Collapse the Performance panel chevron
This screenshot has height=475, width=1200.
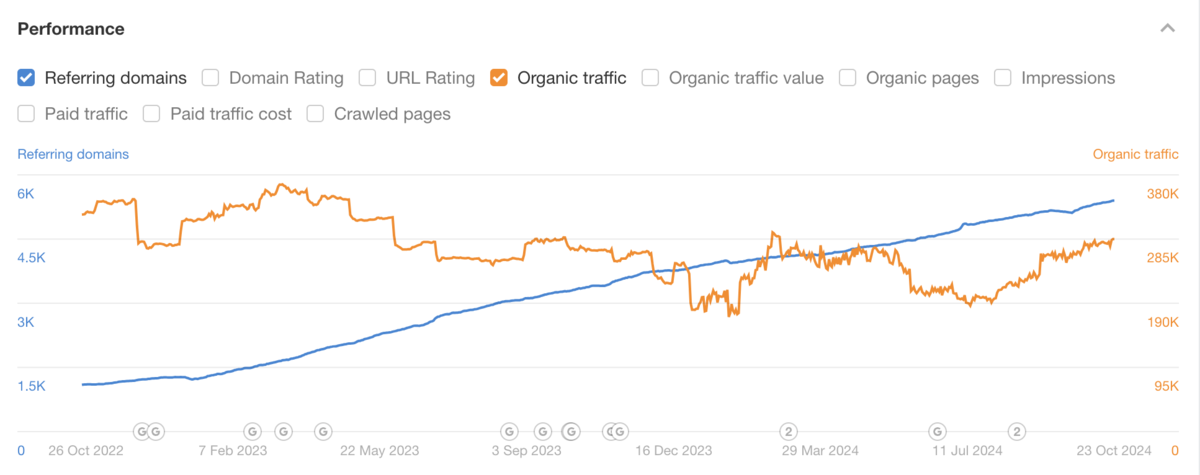(1167, 29)
